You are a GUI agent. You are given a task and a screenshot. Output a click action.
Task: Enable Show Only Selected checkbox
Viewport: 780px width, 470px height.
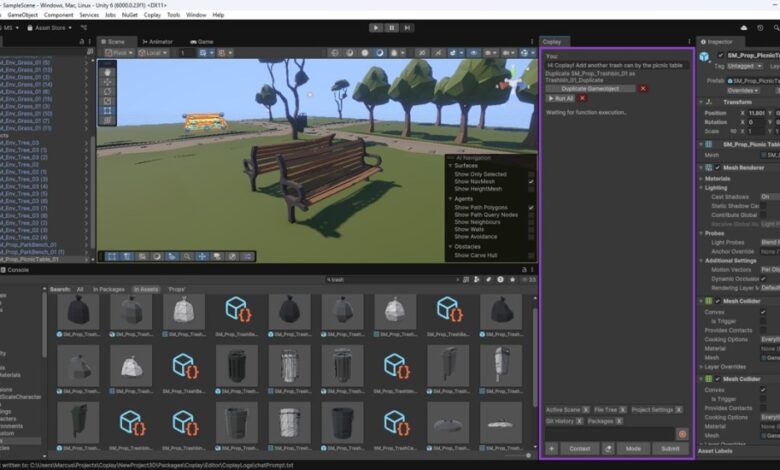click(x=531, y=174)
